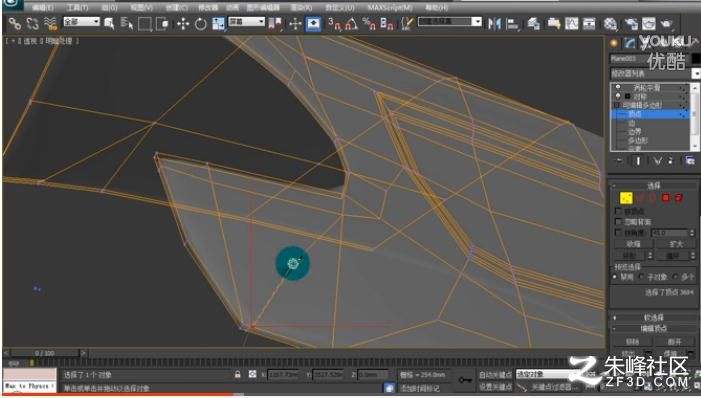Screen dimensions: 701x398
Task: Click the 移除 button
Action: coord(632,342)
